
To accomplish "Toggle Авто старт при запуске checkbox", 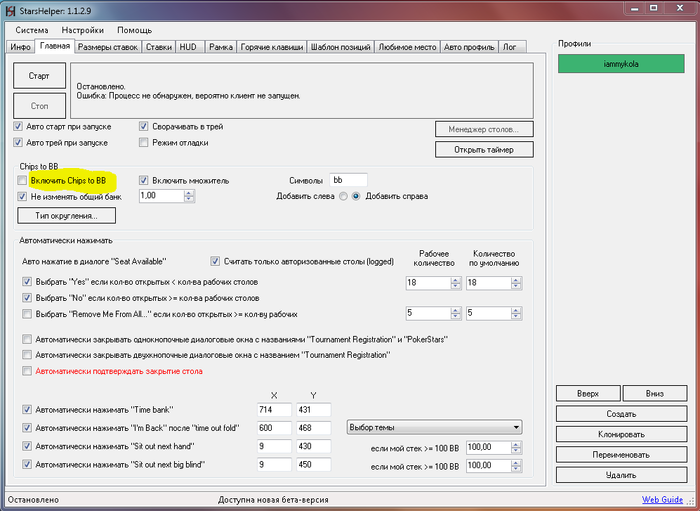I will 18,127.
